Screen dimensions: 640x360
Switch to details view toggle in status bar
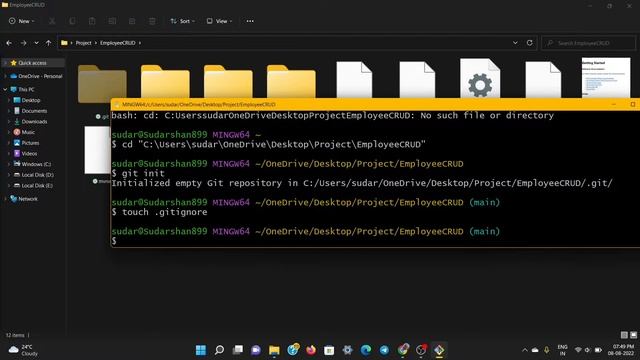[624, 335]
